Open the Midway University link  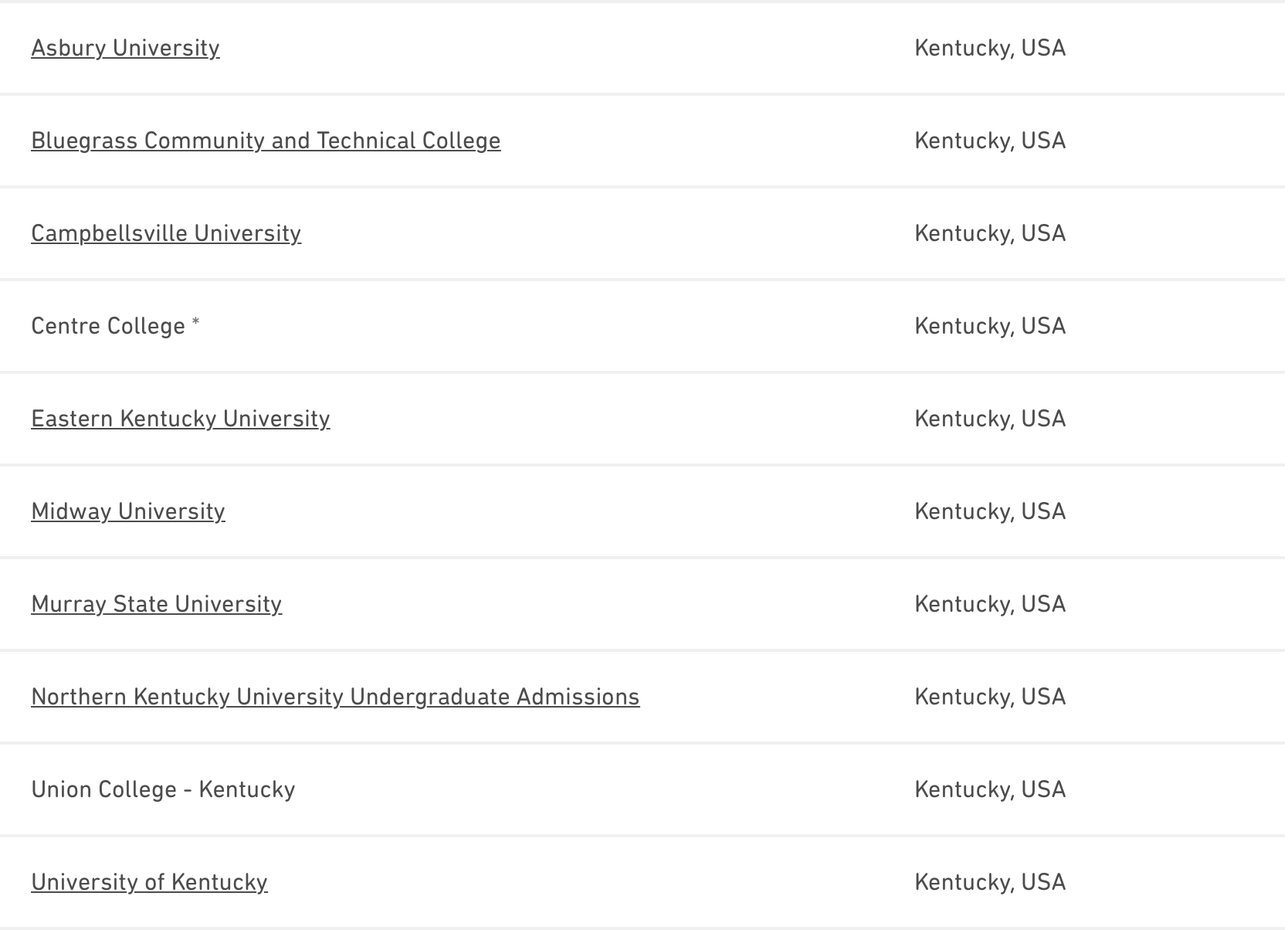[x=128, y=511]
